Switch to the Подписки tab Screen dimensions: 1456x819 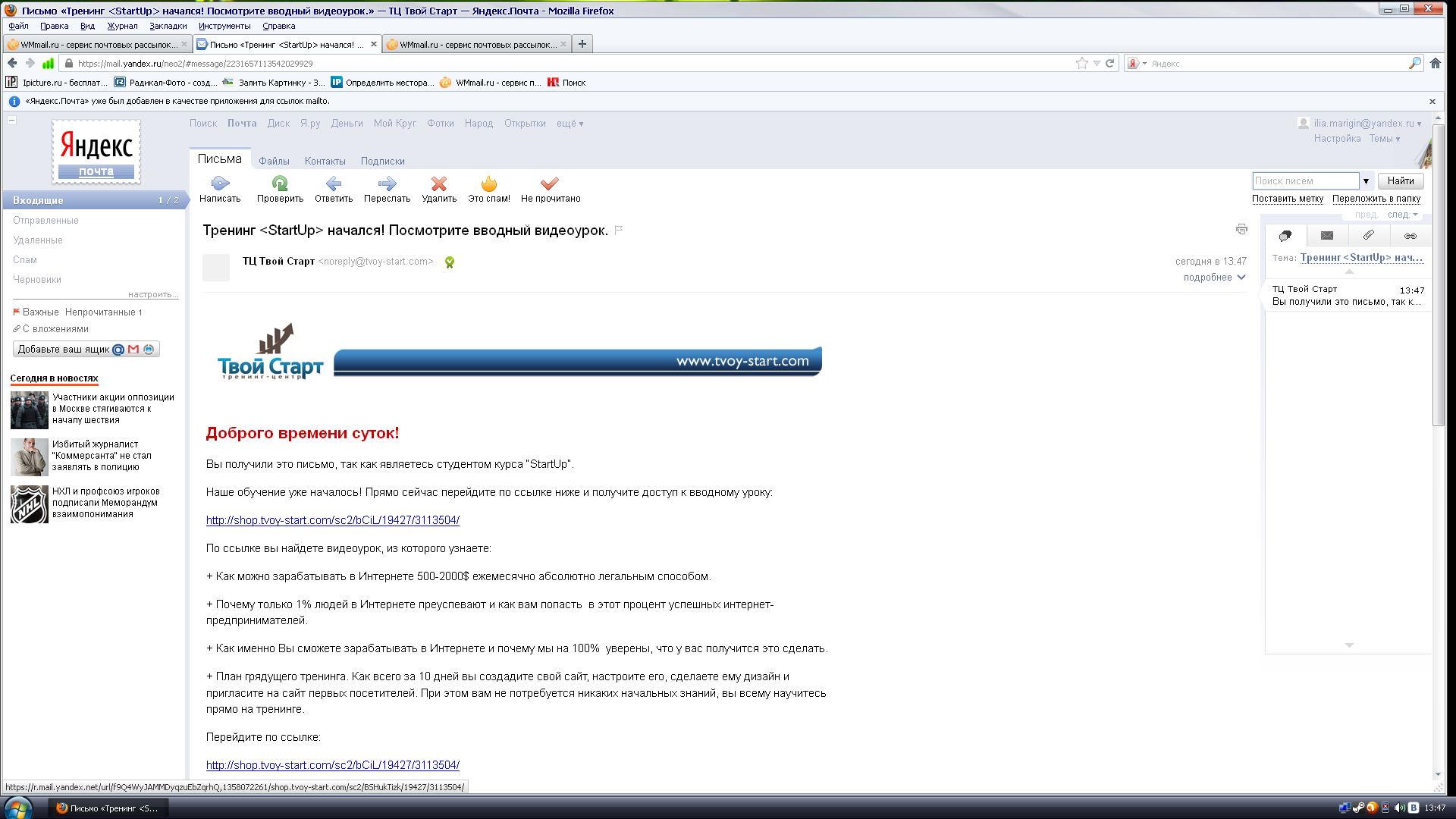pos(383,162)
